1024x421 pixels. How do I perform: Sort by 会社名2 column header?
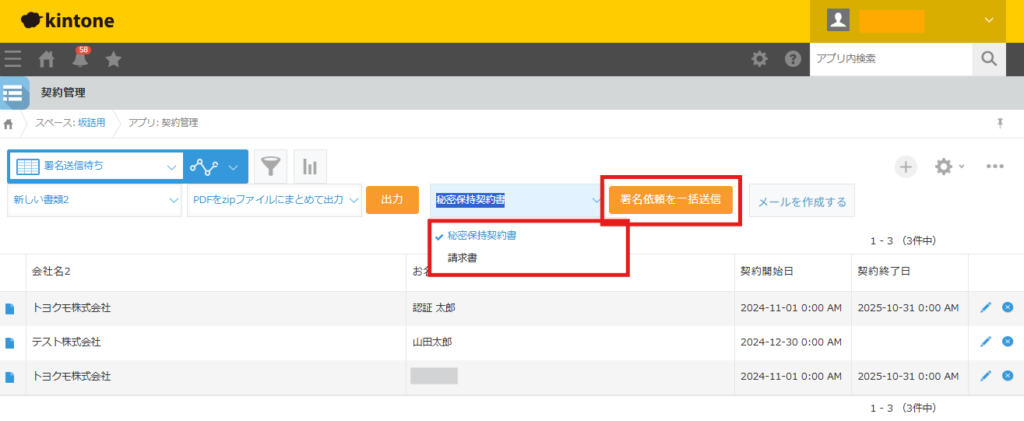(x=52, y=272)
